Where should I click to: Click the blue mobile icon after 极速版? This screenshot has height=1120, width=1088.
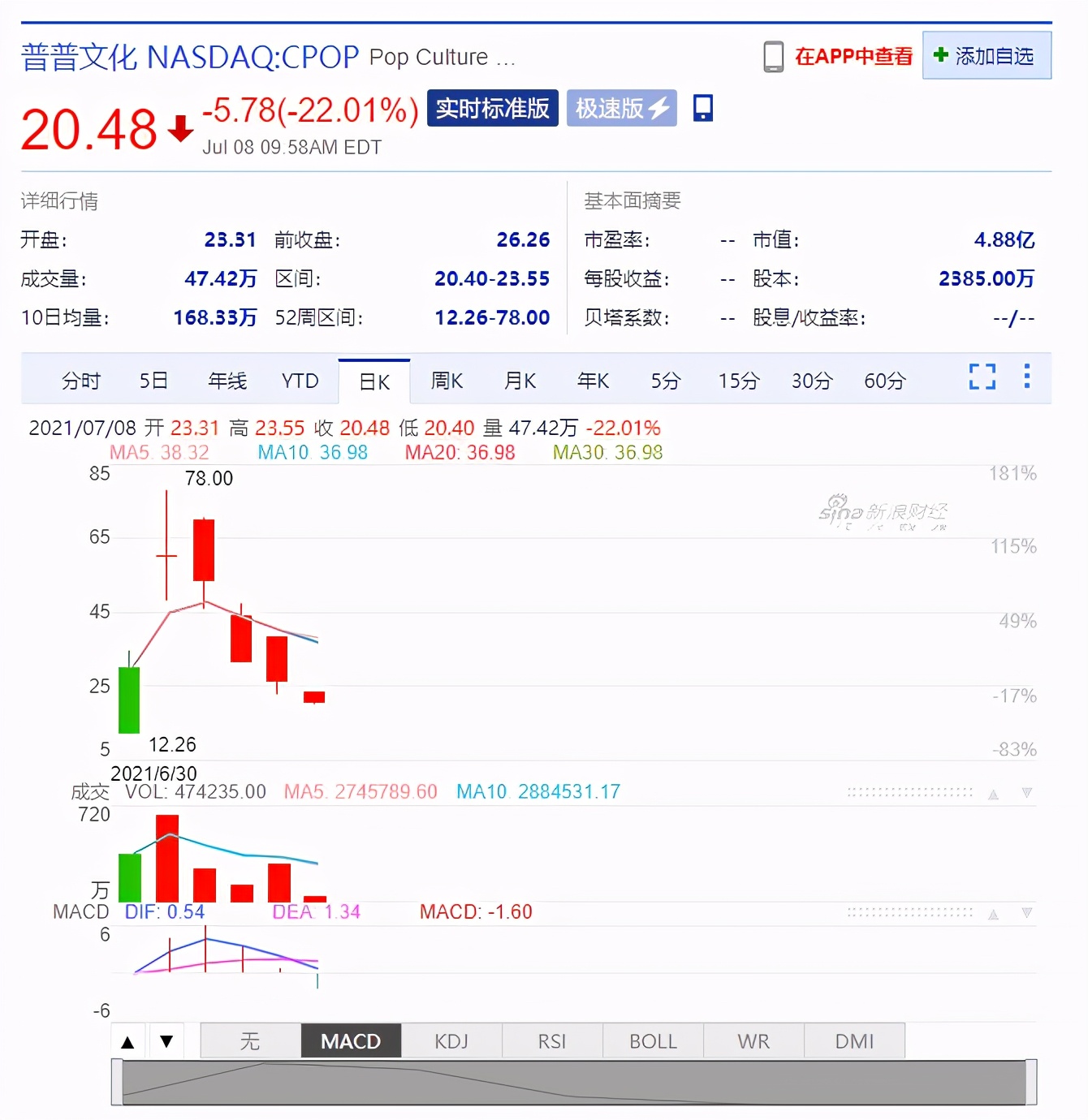(703, 108)
